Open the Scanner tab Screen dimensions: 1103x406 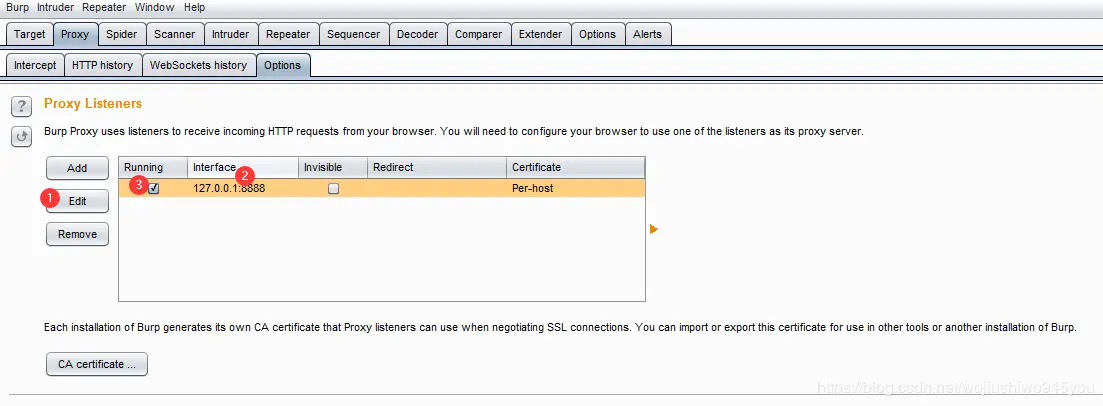175,34
